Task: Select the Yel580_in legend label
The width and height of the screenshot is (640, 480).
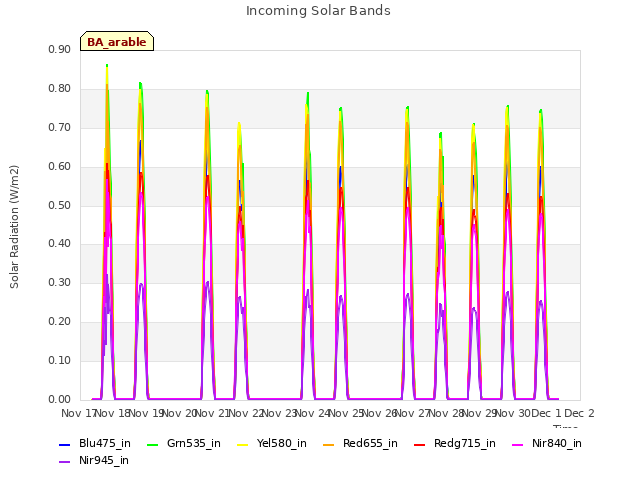Action: [282, 443]
